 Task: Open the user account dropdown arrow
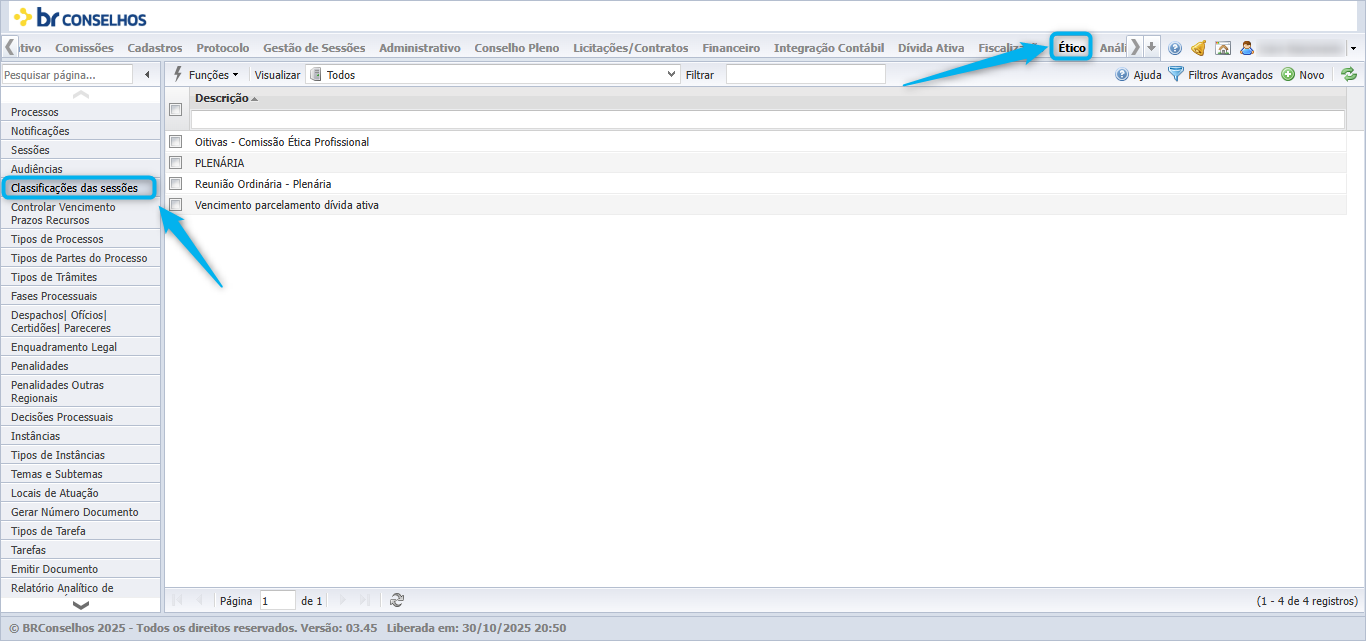point(1353,48)
